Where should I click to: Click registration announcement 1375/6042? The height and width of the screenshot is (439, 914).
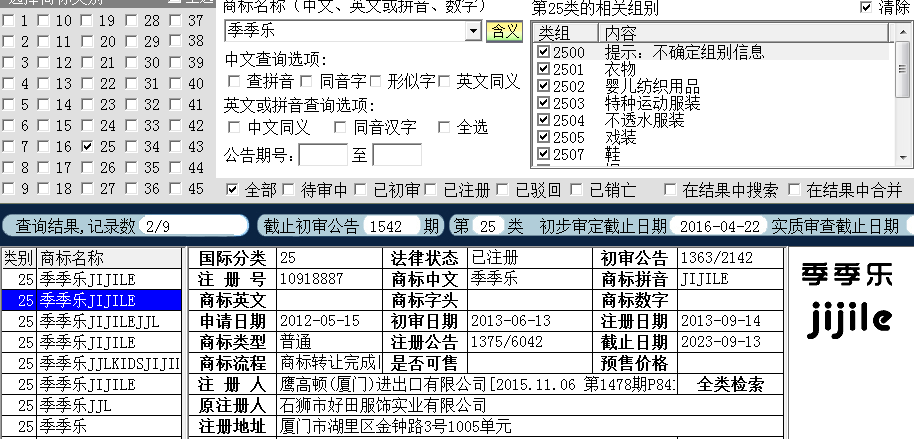pyautogui.click(x=530, y=342)
